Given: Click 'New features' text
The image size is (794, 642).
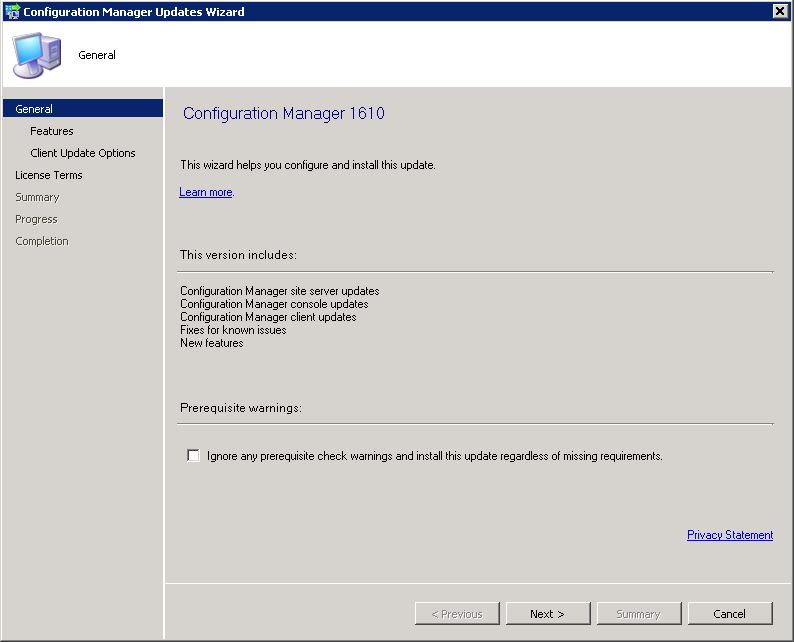Looking at the screenshot, I should (x=212, y=343).
